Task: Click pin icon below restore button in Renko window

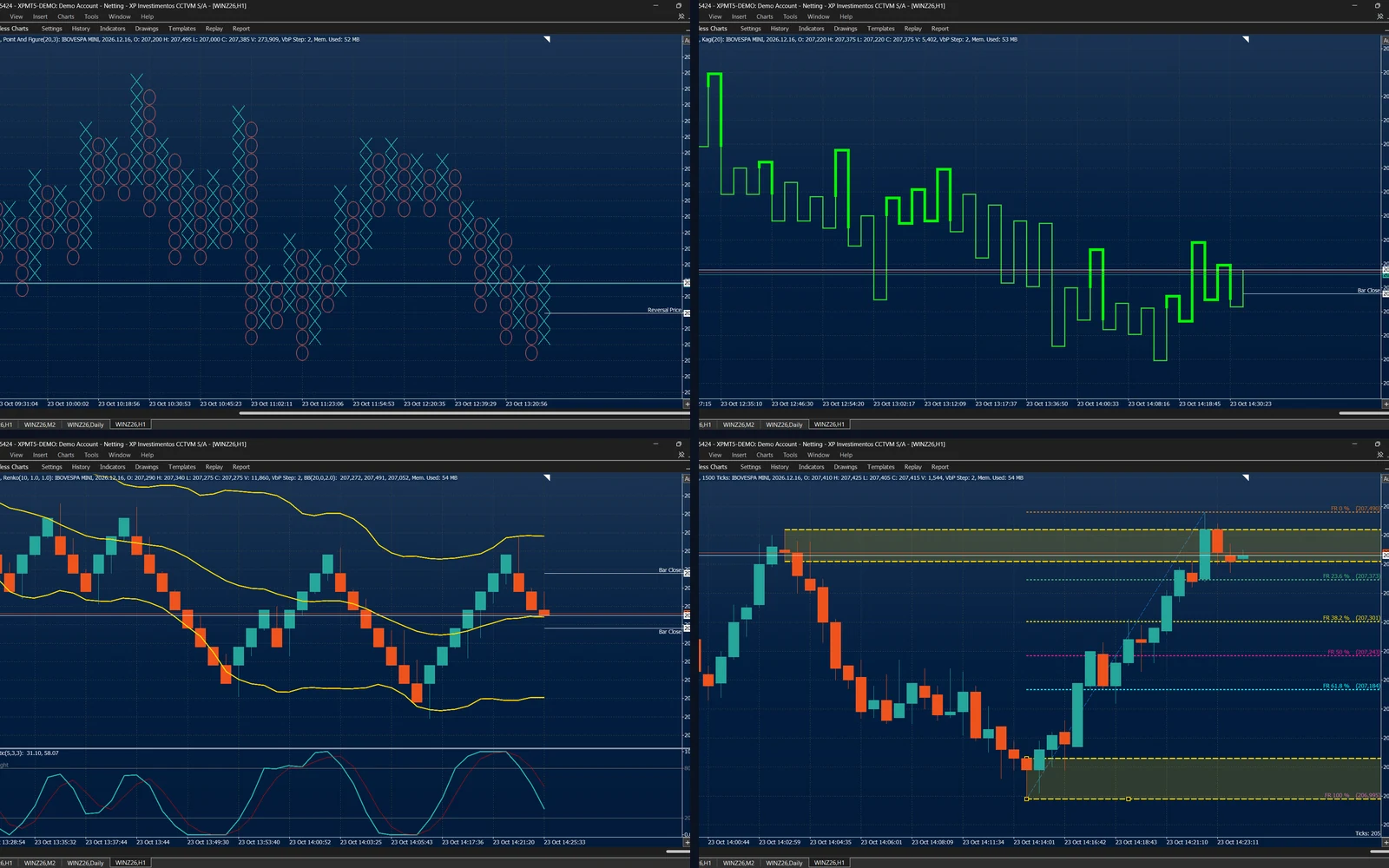Action: (680, 455)
